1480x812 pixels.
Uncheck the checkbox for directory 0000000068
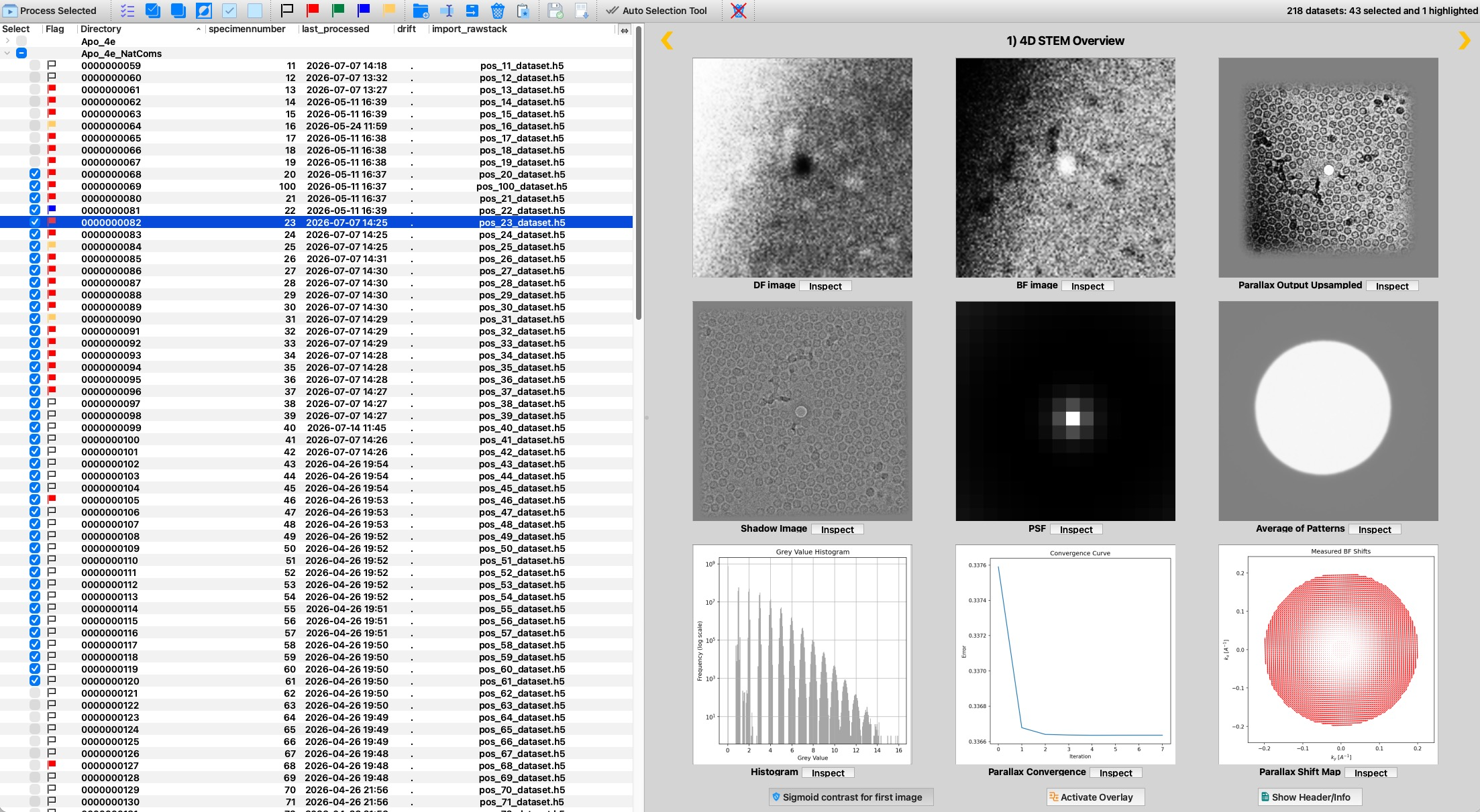pos(35,174)
